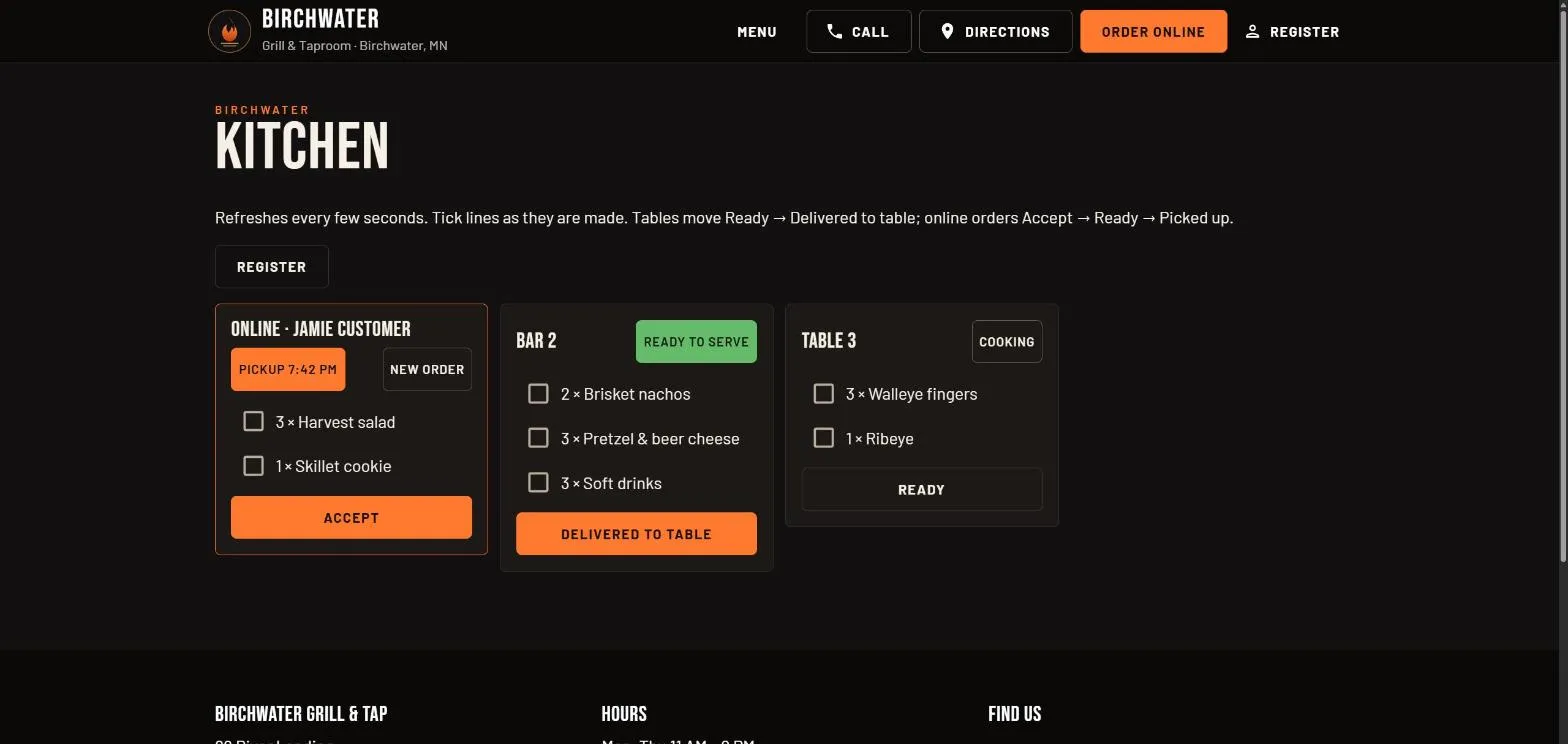
Task: Click the 'Online · Jamie Customer' card title
Action: coord(321,329)
